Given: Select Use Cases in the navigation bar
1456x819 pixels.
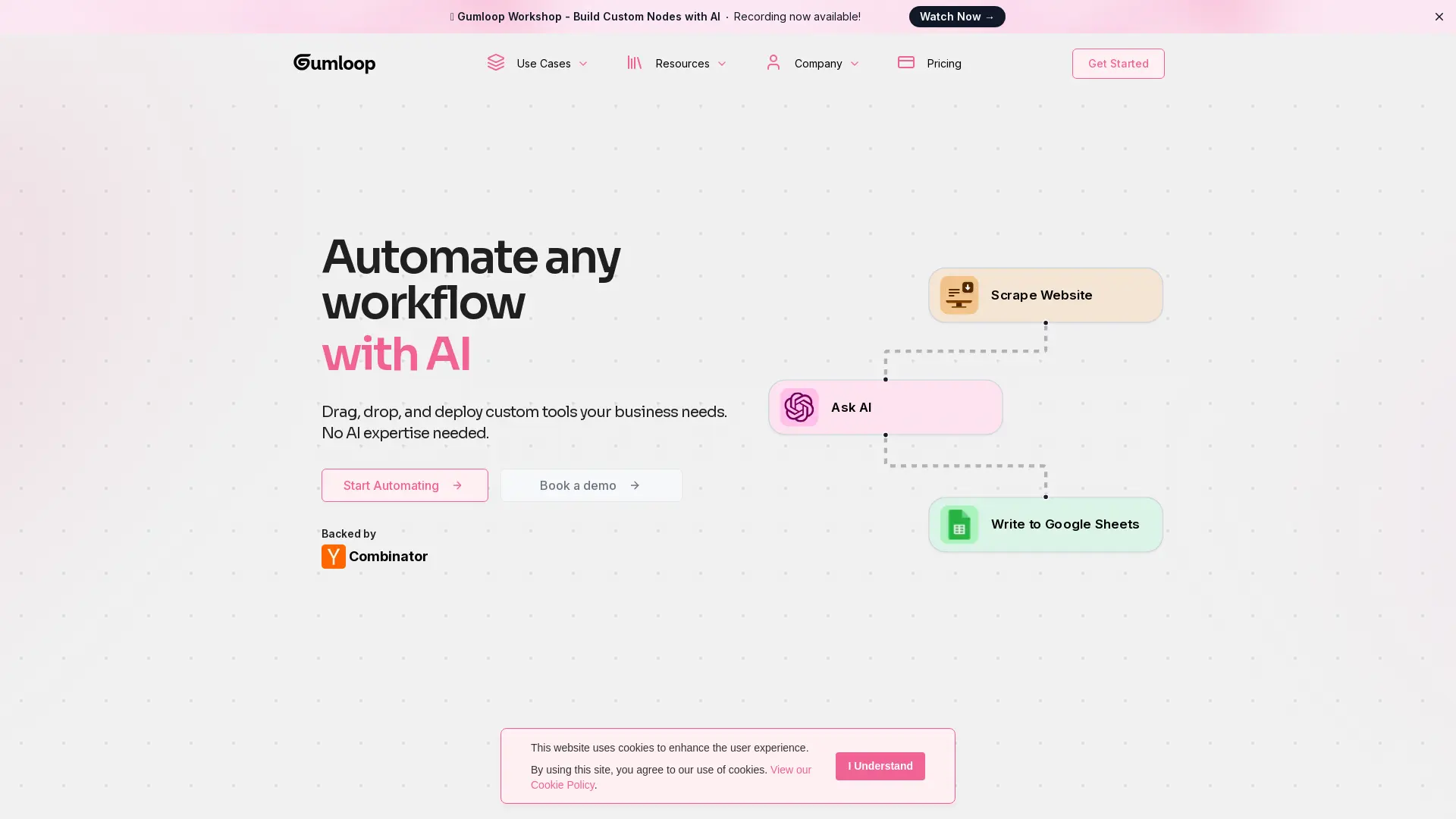Looking at the screenshot, I should click(x=543, y=63).
